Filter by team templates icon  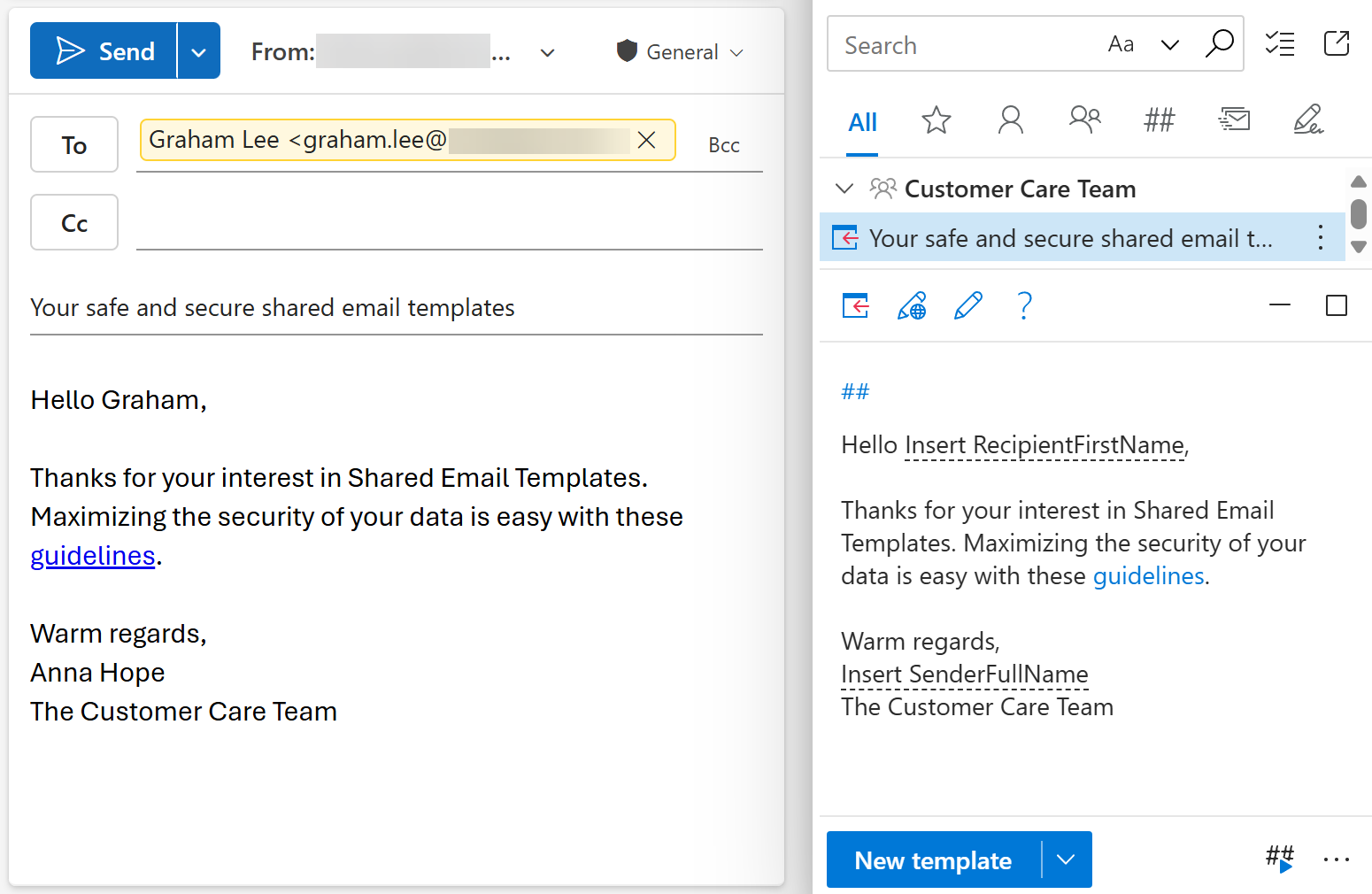tap(1084, 119)
